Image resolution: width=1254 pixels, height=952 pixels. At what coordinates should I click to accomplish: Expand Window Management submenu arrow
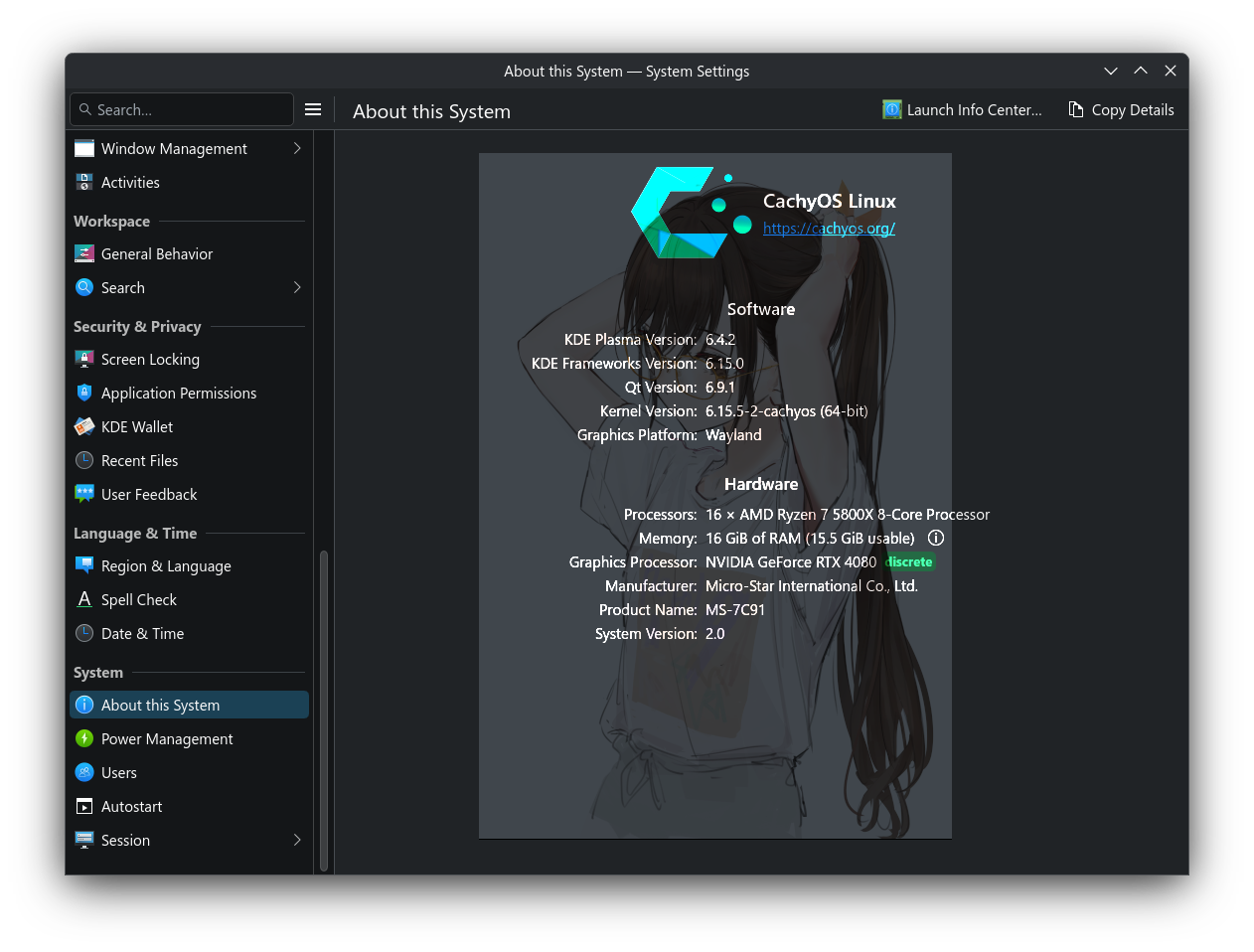pyautogui.click(x=297, y=148)
